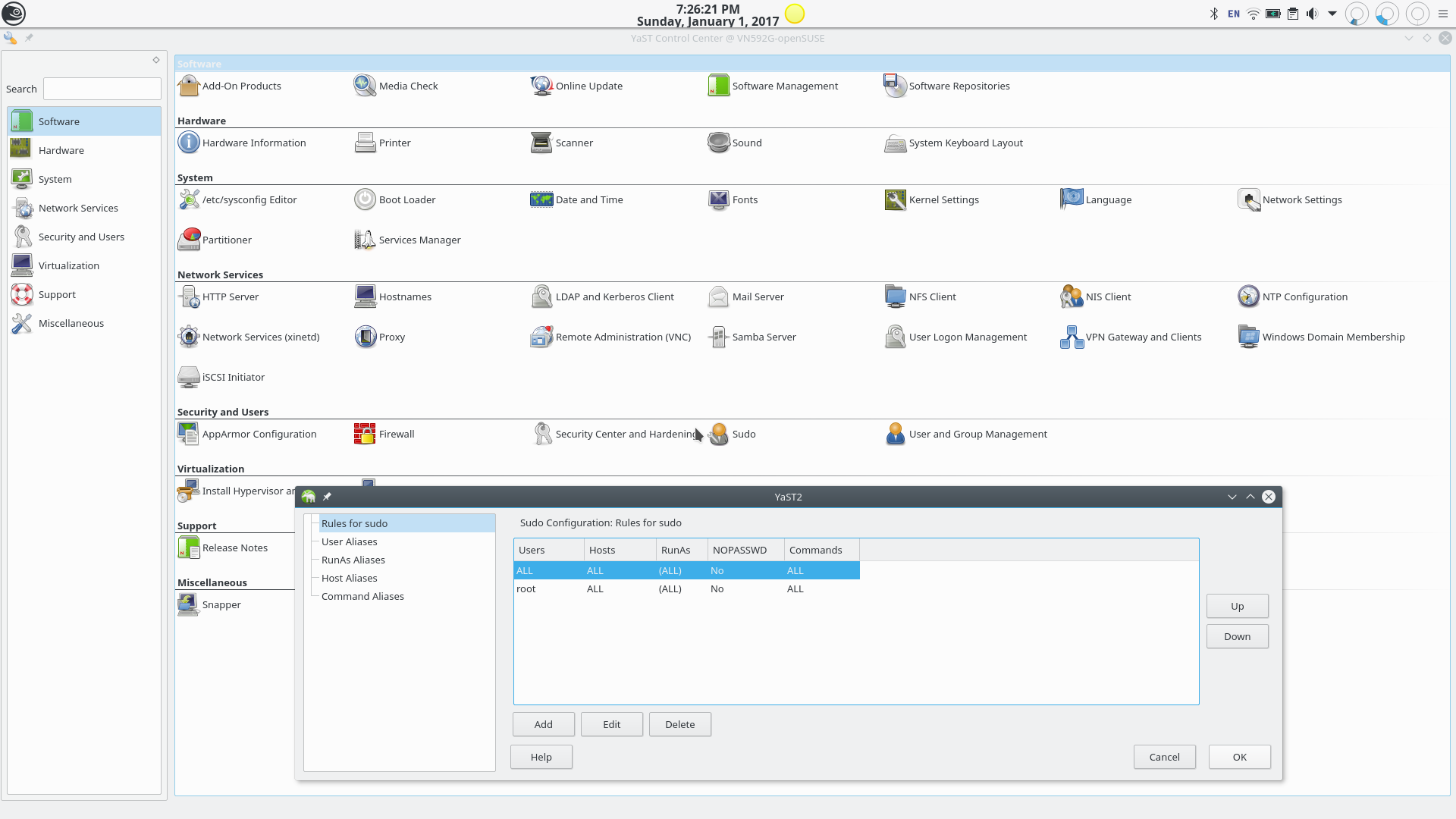Open System Keyboard Layout module
Image resolution: width=1456 pixels, height=819 pixels.
coord(953,143)
